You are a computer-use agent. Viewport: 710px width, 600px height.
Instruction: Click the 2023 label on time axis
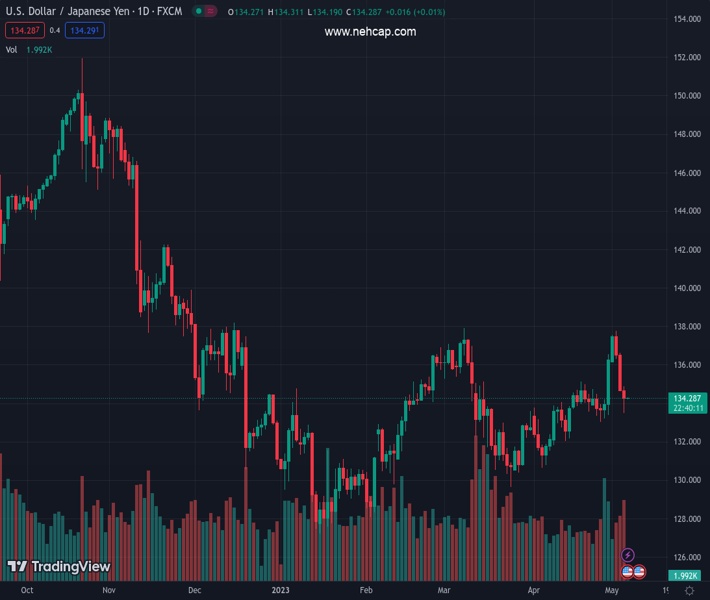[x=282, y=591]
